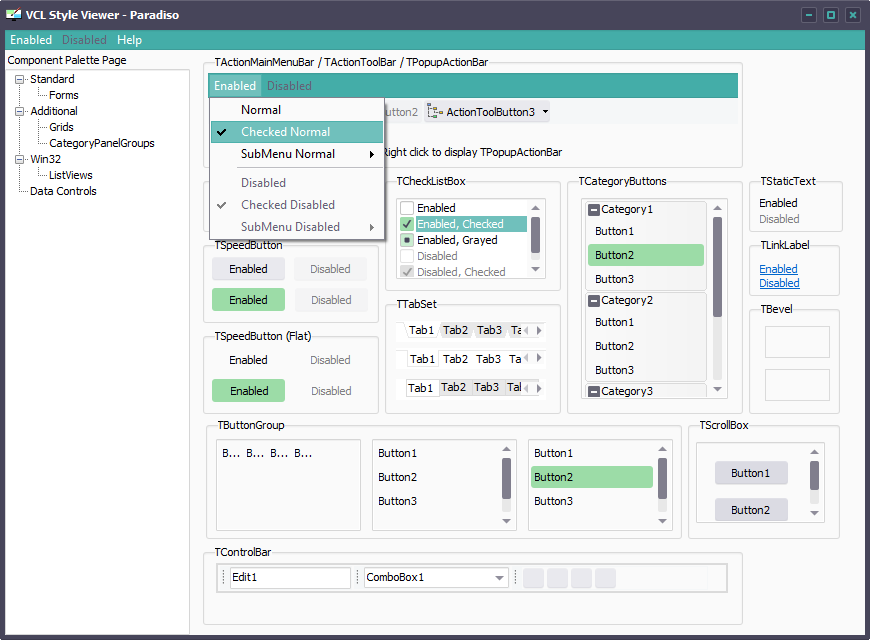Click the checkmark icon beside Checked Normal

(221, 132)
